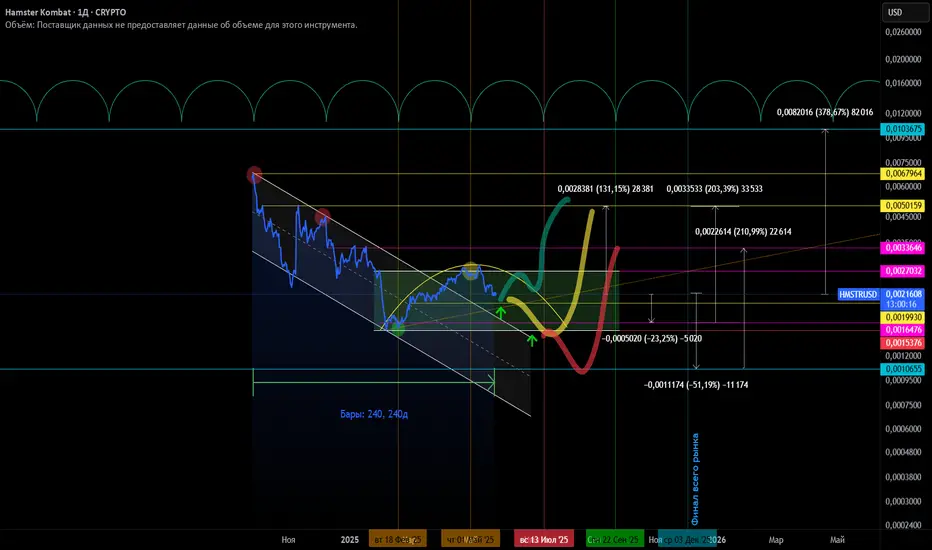Image resolution: width=932 pixels, height=550 pixels.
Task: Click the 0,0003000 price axis tick
Action: 903,502
